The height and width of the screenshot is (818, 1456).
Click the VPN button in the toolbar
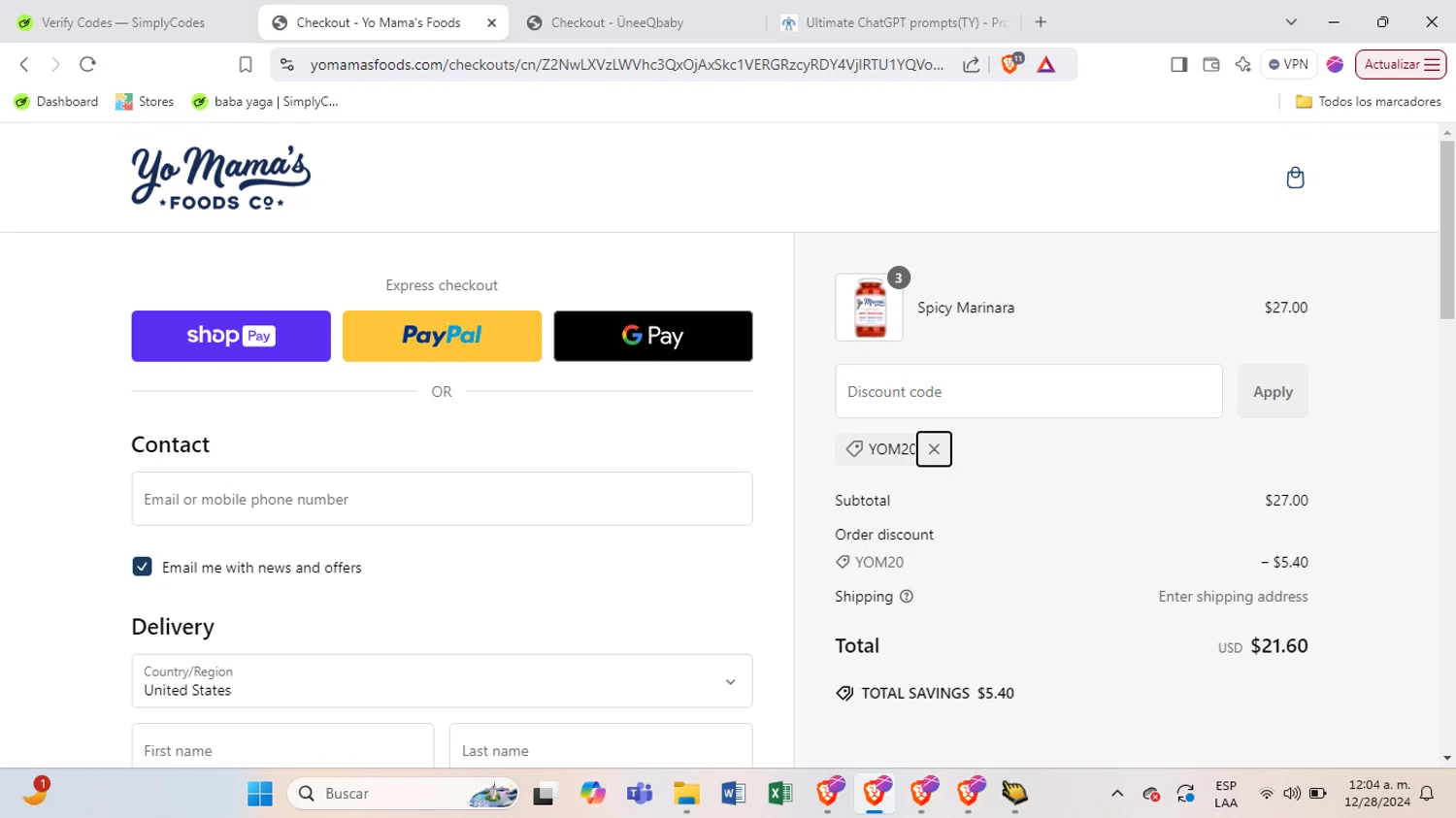(x=1288, y=64)
